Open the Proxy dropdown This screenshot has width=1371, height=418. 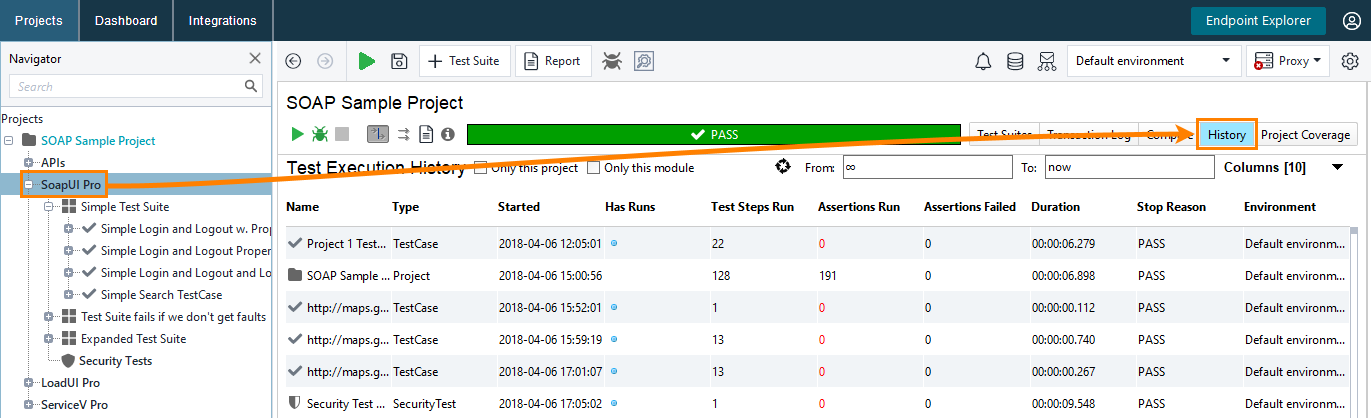[1287, 61]
